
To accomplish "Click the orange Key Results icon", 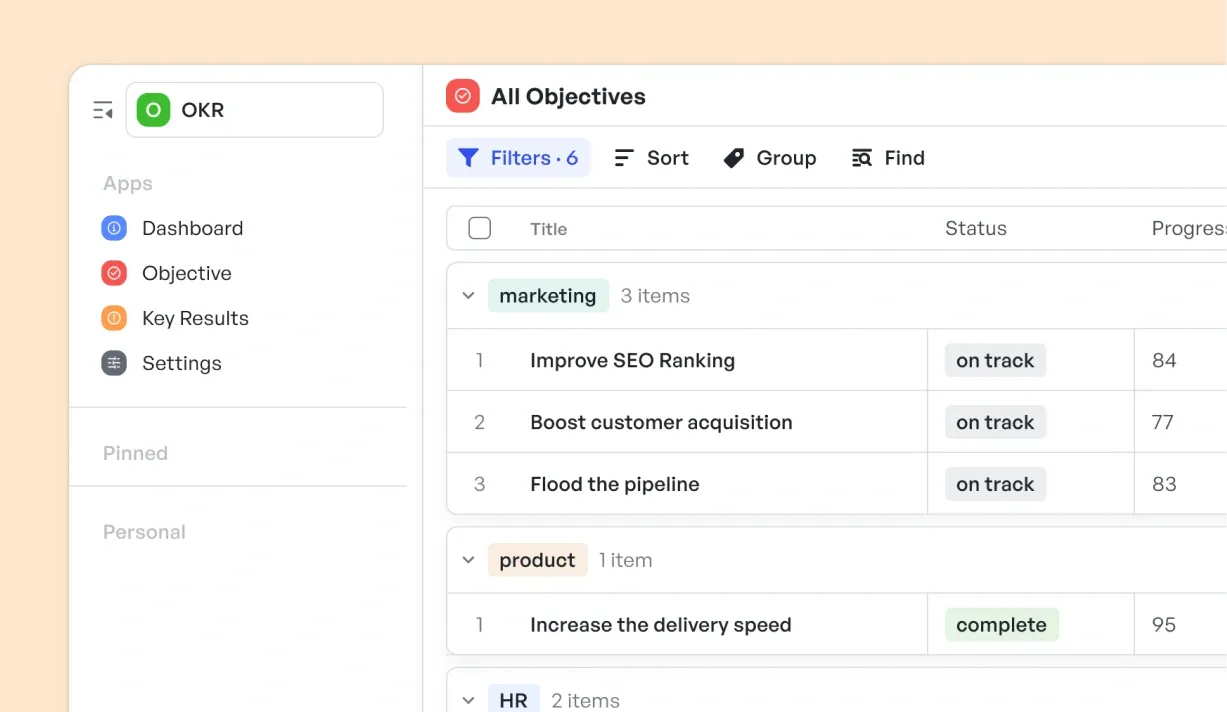I will pos(114,318).
